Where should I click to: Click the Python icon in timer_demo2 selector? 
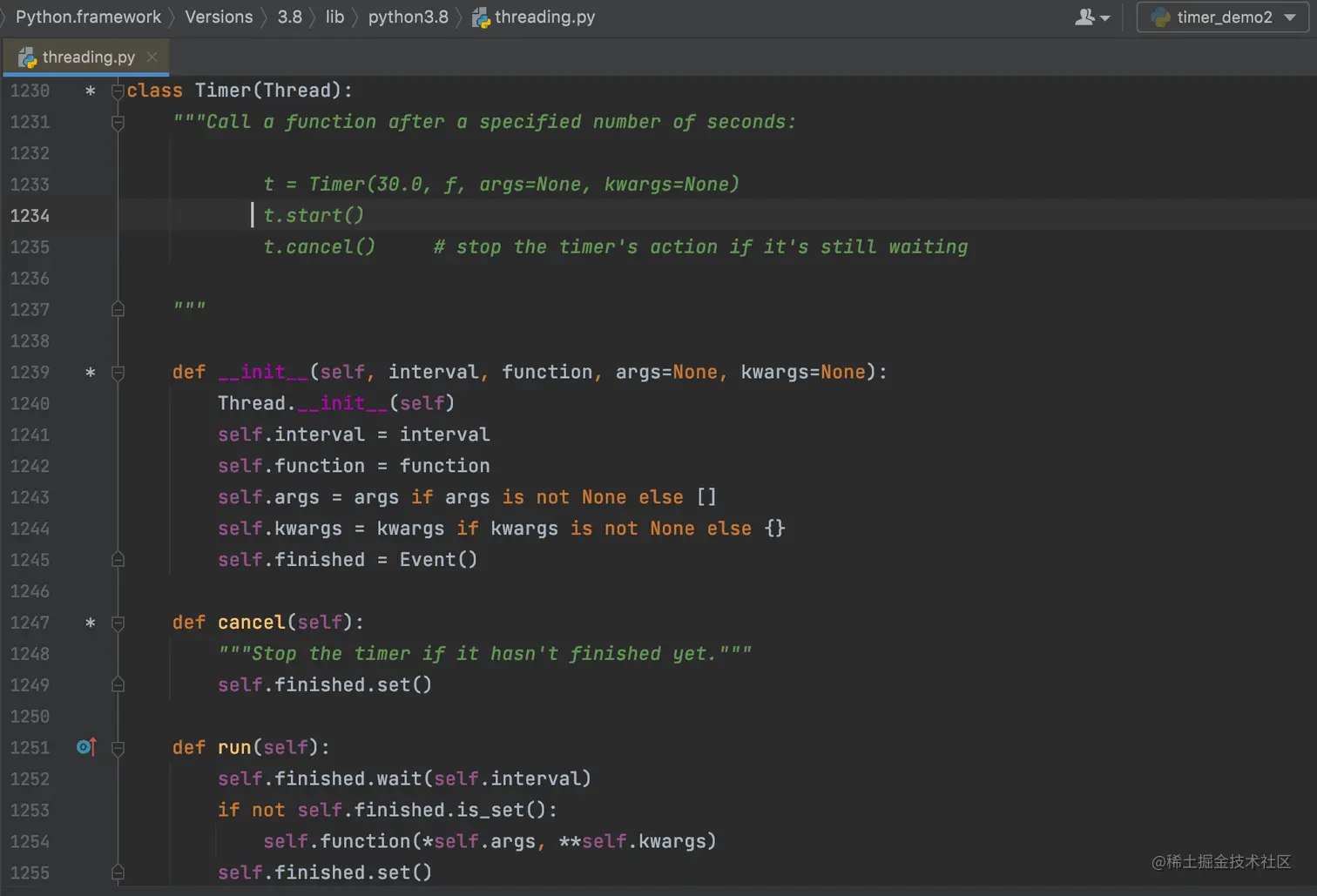[x=1160, y=17]
